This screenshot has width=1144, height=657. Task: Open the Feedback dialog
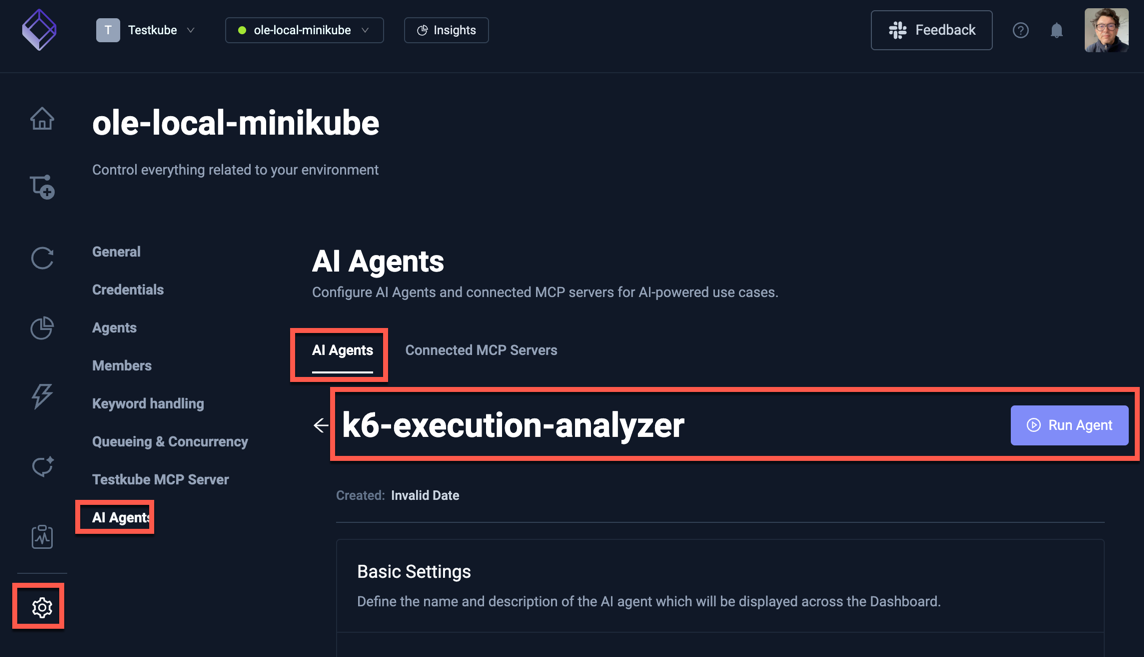coord(931,30)
